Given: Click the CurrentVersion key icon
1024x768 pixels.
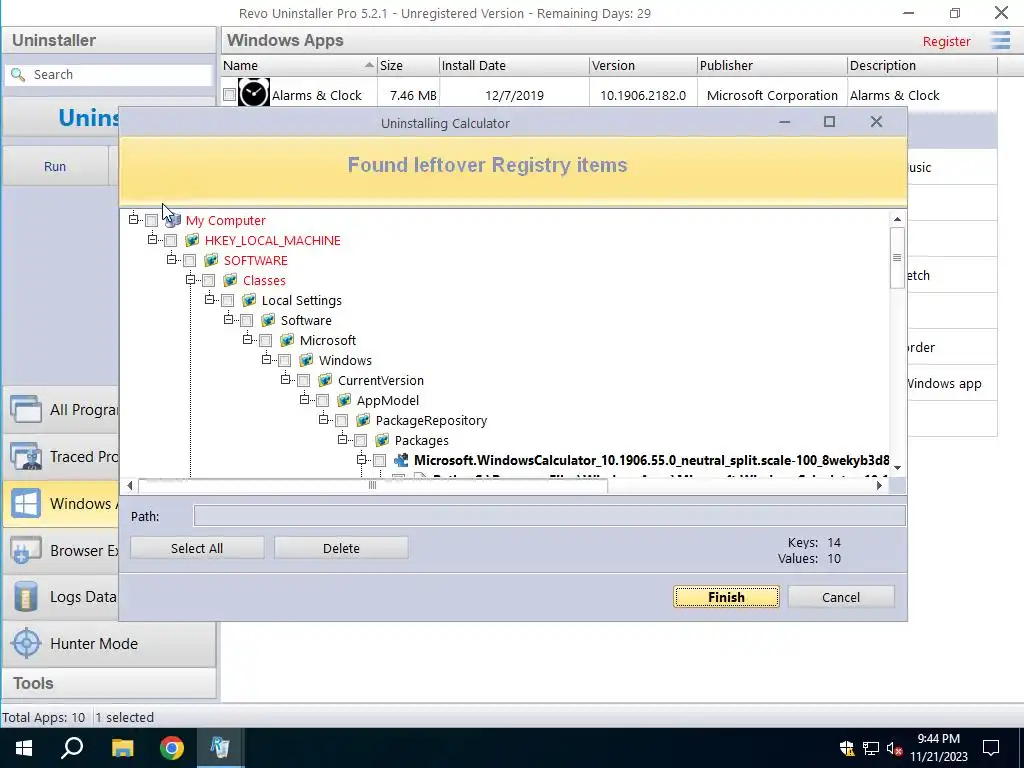Looking at the screenshot, I should 325,380.
